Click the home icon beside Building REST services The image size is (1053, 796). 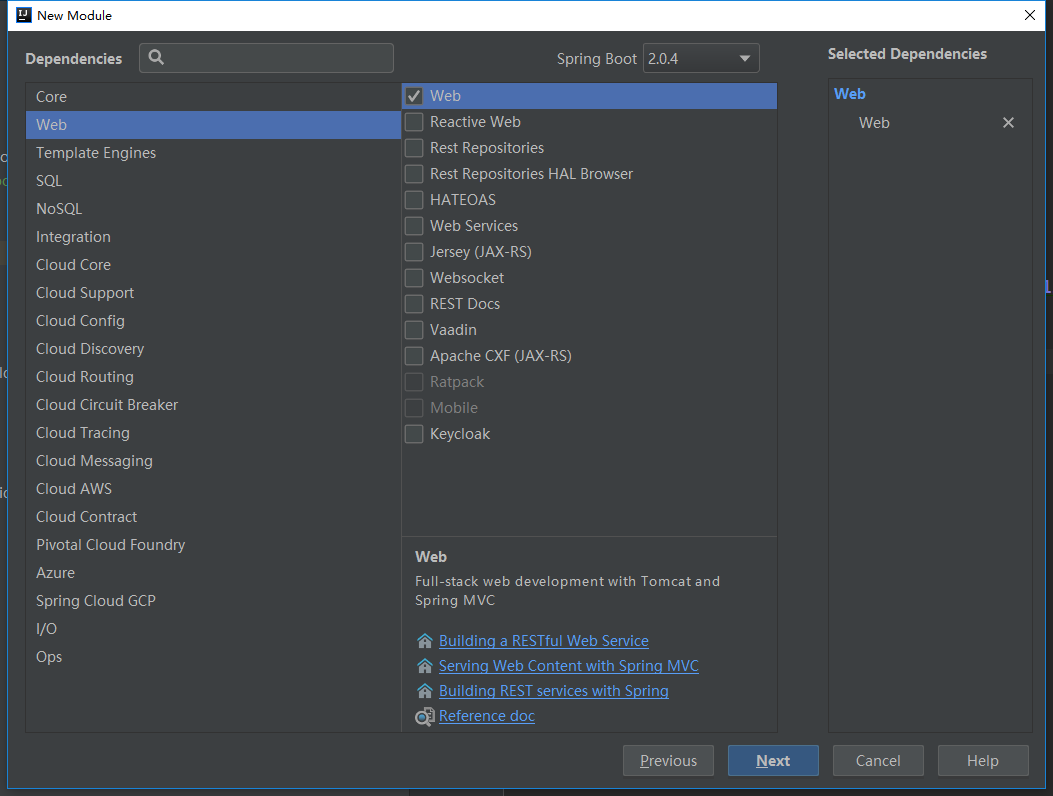425,691
